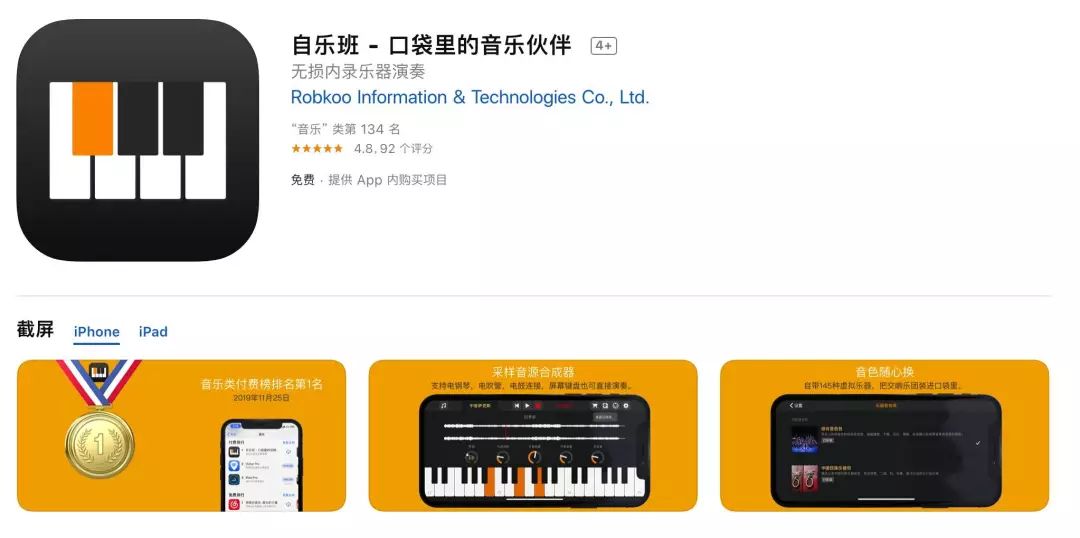
Task: Click the 4+ age rating badge
Action: click(x=603, y=46)
